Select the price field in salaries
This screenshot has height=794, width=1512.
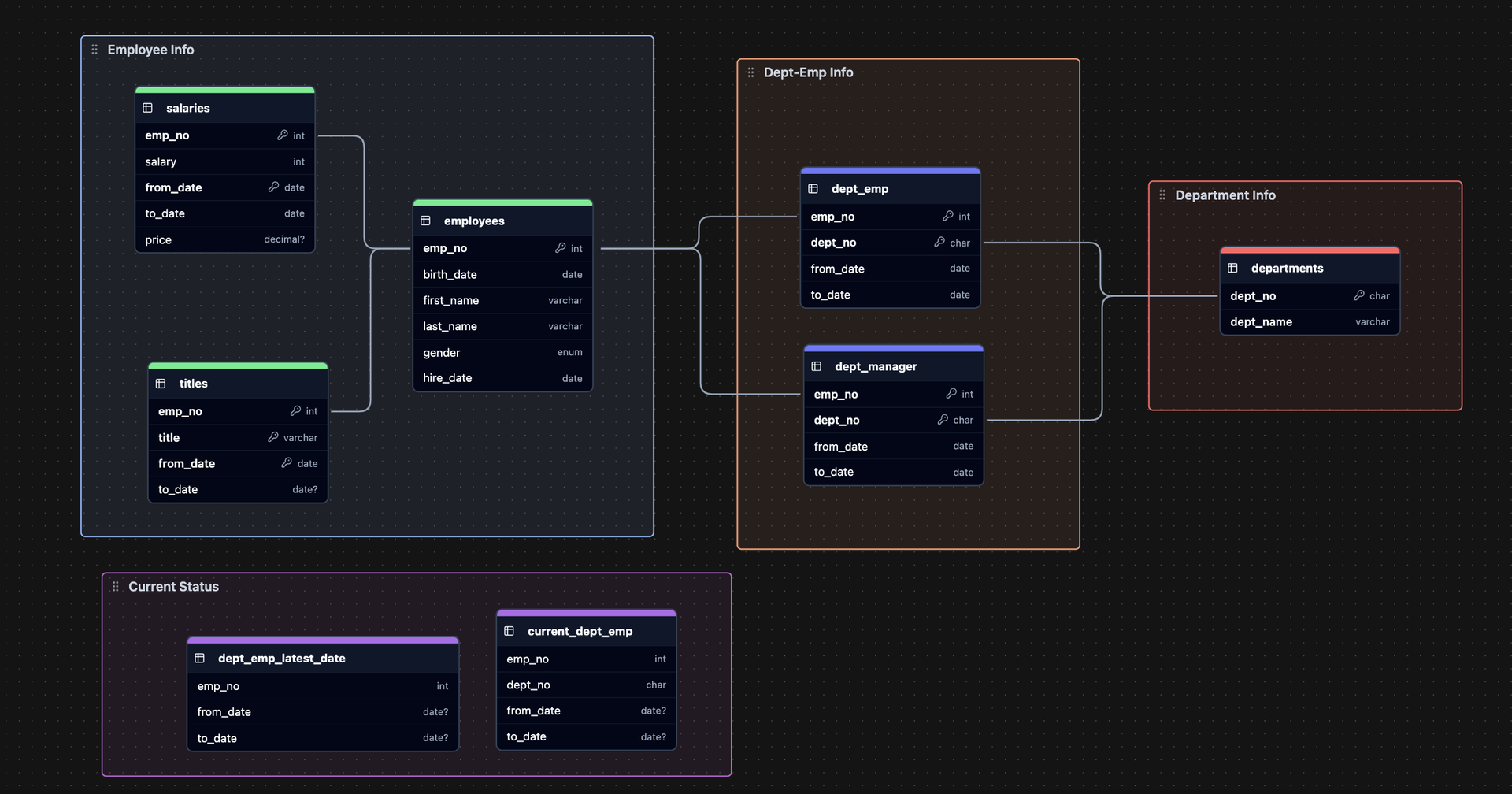225,239
